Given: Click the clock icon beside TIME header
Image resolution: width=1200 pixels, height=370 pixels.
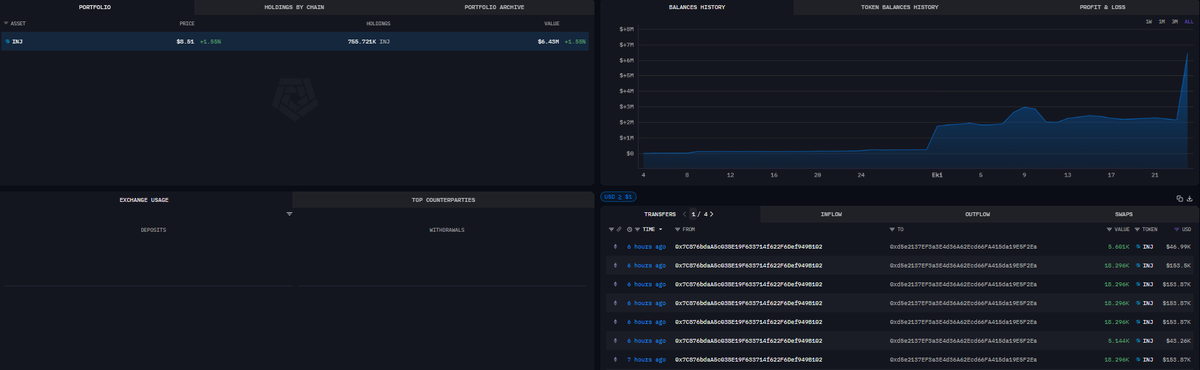Looking at the screenshot, I should click(629, 229).
